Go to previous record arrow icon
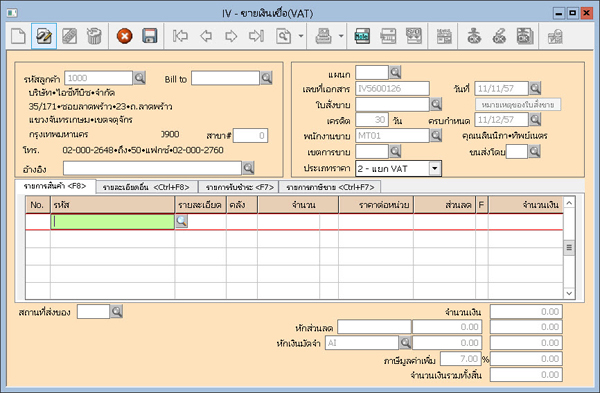Image resolution: width=600 pixels, height=393 pixels. [206, 36]
